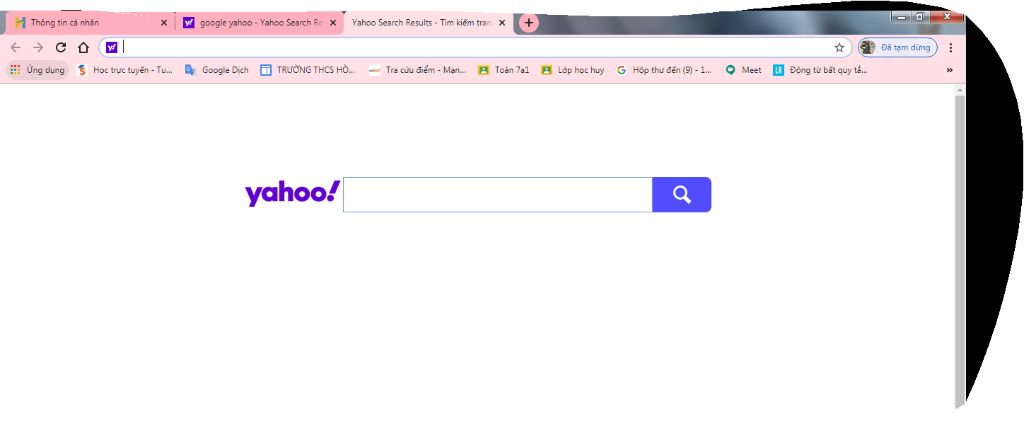Click the purple magnifier search button

682,195
